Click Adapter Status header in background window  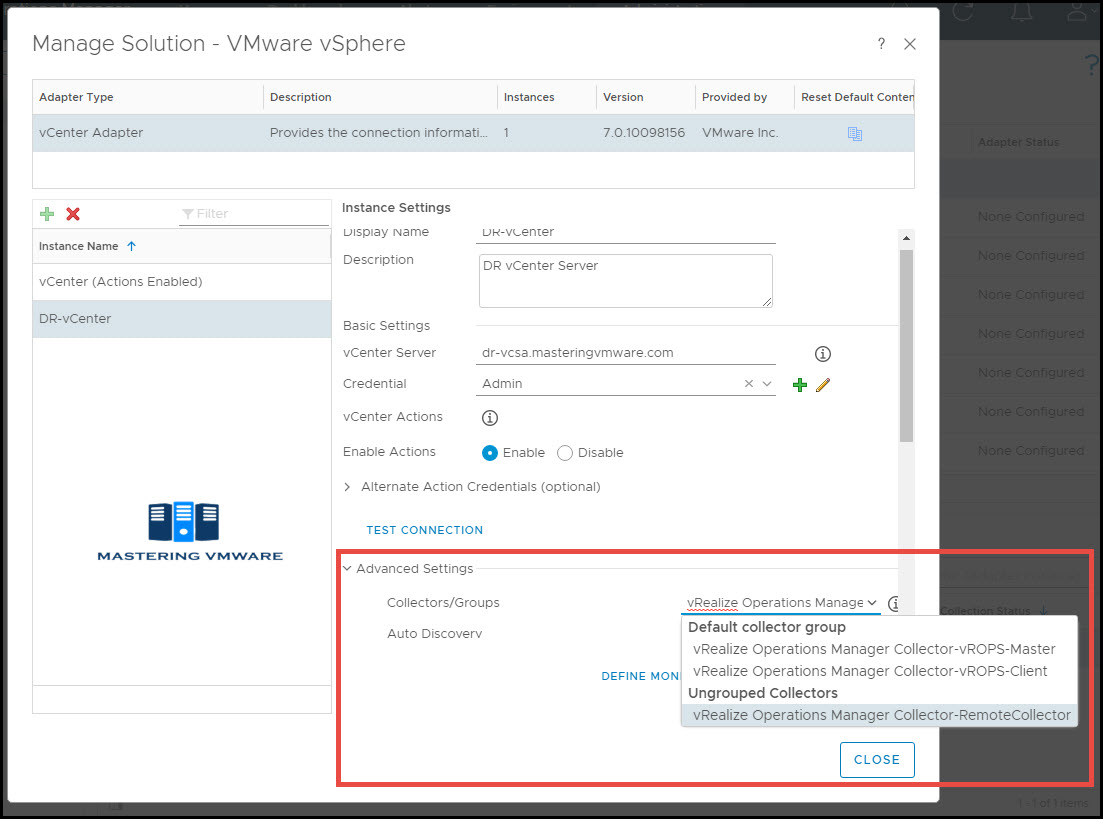click(x=1019, y=142)
